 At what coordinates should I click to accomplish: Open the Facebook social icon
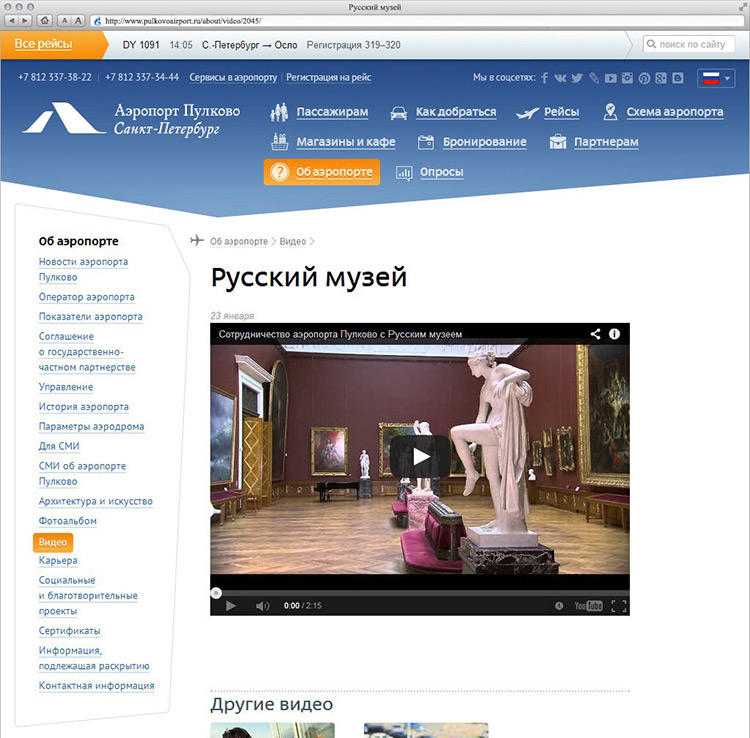tap(544, 78)
